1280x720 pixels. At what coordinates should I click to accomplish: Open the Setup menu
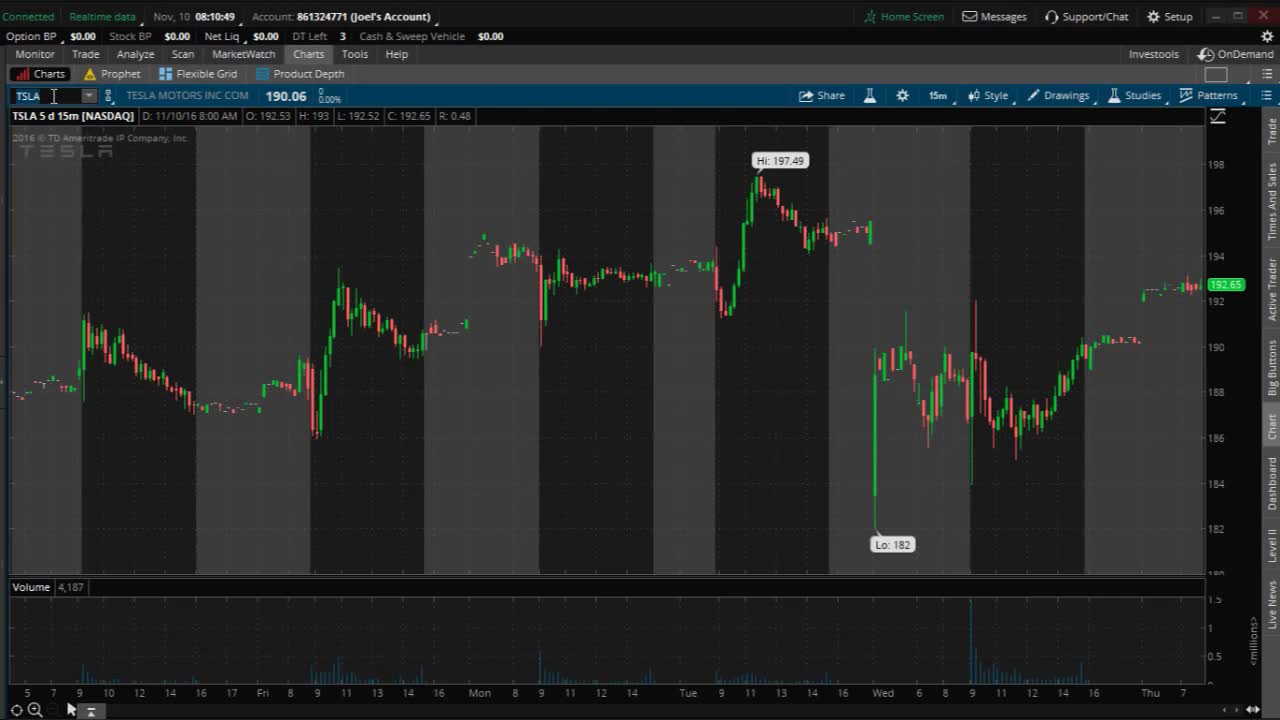coord(1169,17)
